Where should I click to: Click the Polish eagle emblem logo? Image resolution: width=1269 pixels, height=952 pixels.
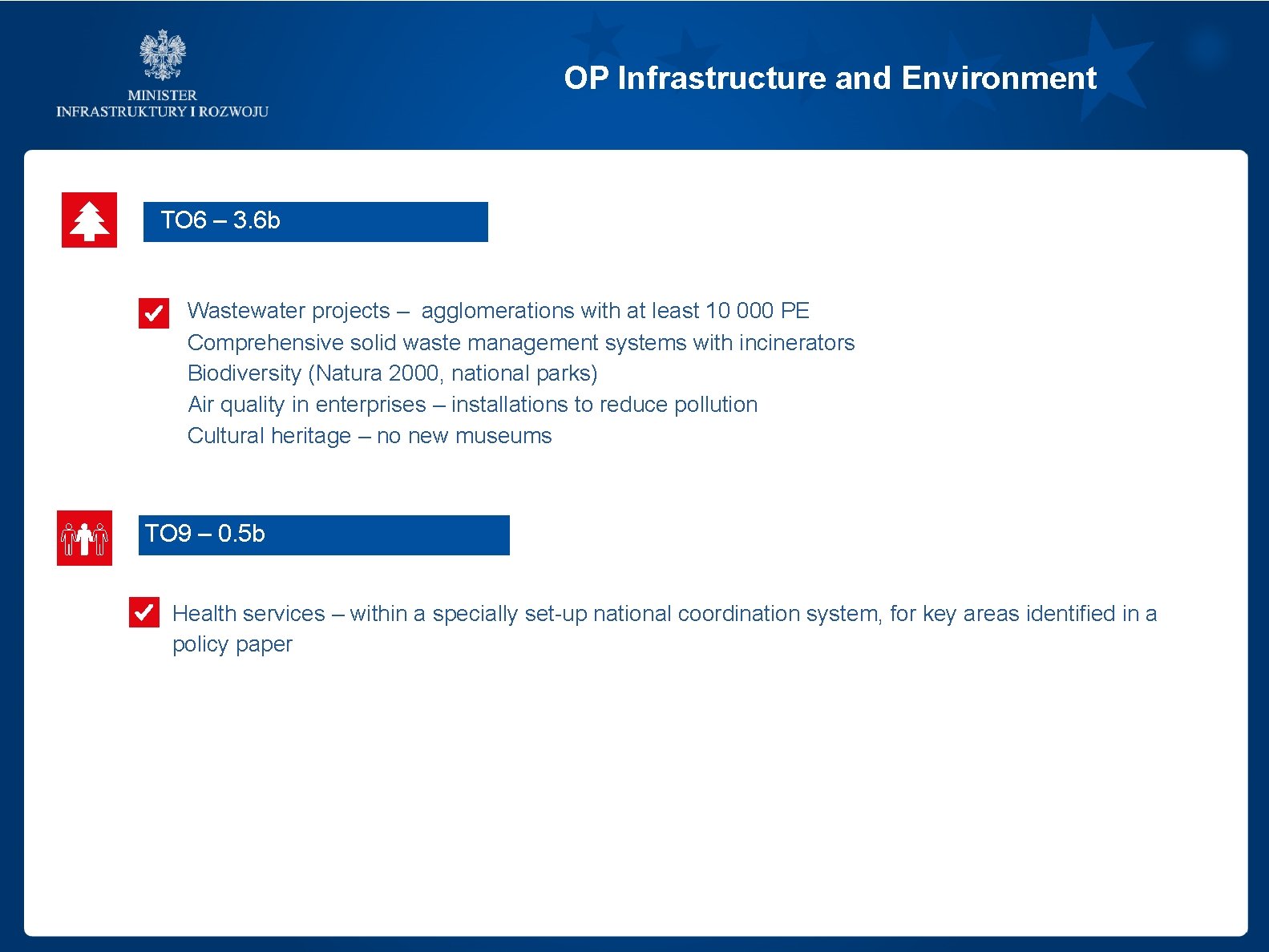point(162,55)
